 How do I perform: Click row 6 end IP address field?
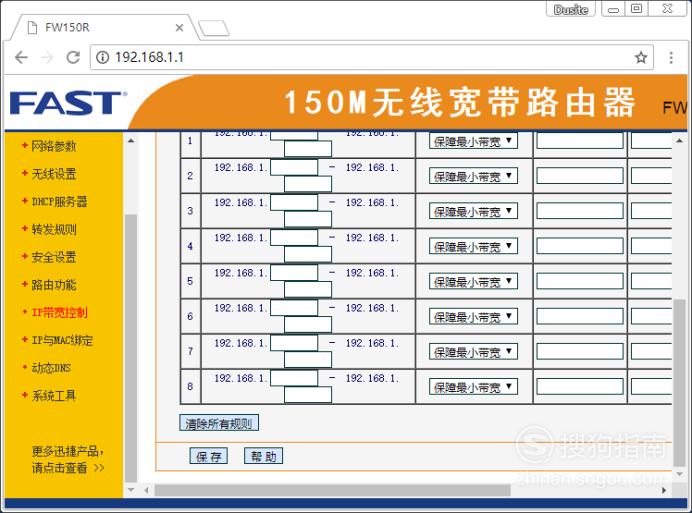point(308,324)
